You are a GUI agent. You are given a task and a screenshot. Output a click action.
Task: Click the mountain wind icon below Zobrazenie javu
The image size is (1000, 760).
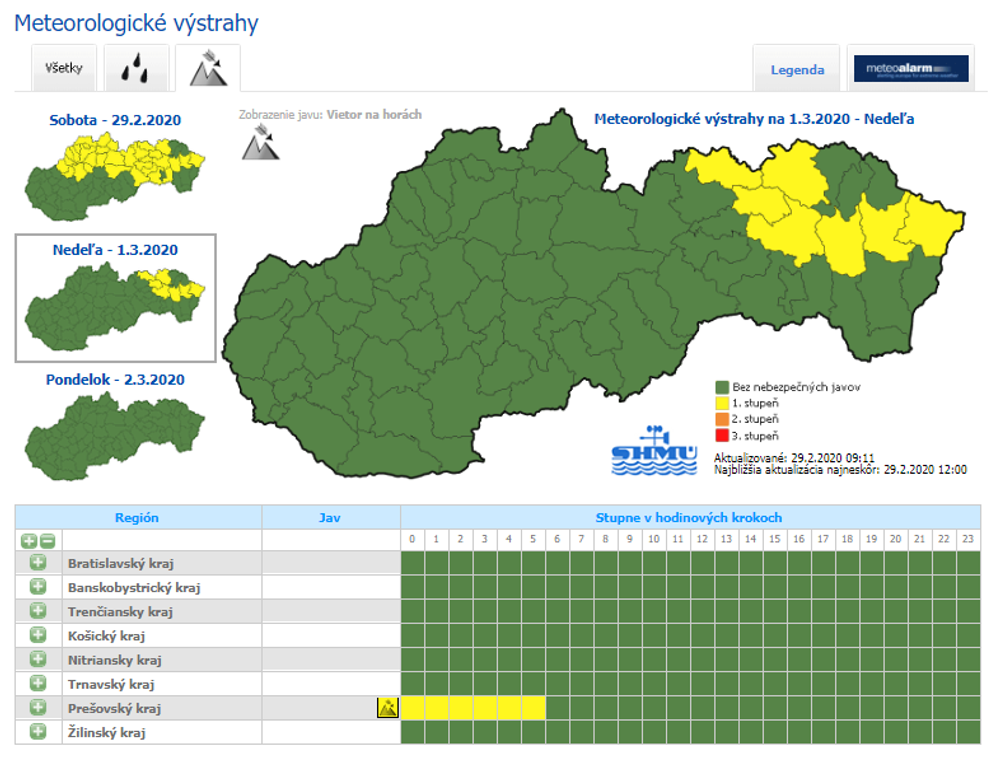click(x=257, y=144)
